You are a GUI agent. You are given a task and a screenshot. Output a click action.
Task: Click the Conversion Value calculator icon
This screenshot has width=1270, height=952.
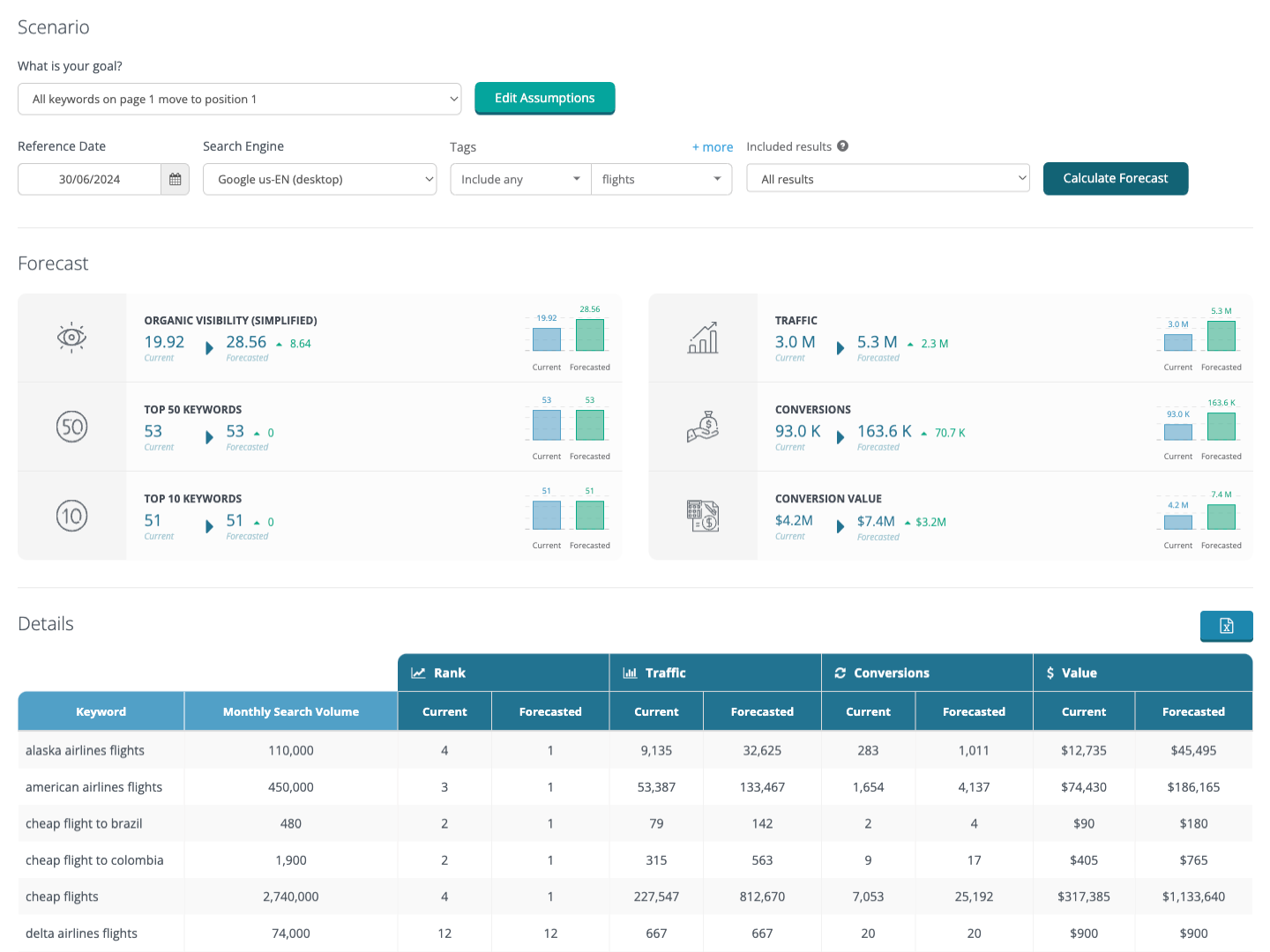pyautogui.click(x=703, y=516)
